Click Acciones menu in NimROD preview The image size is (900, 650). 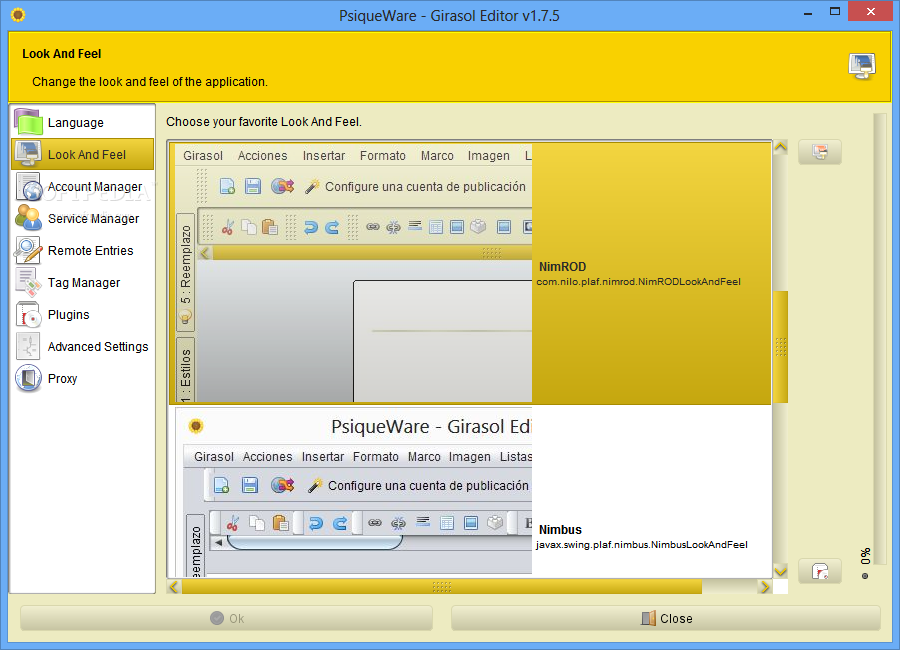(262, 156)
